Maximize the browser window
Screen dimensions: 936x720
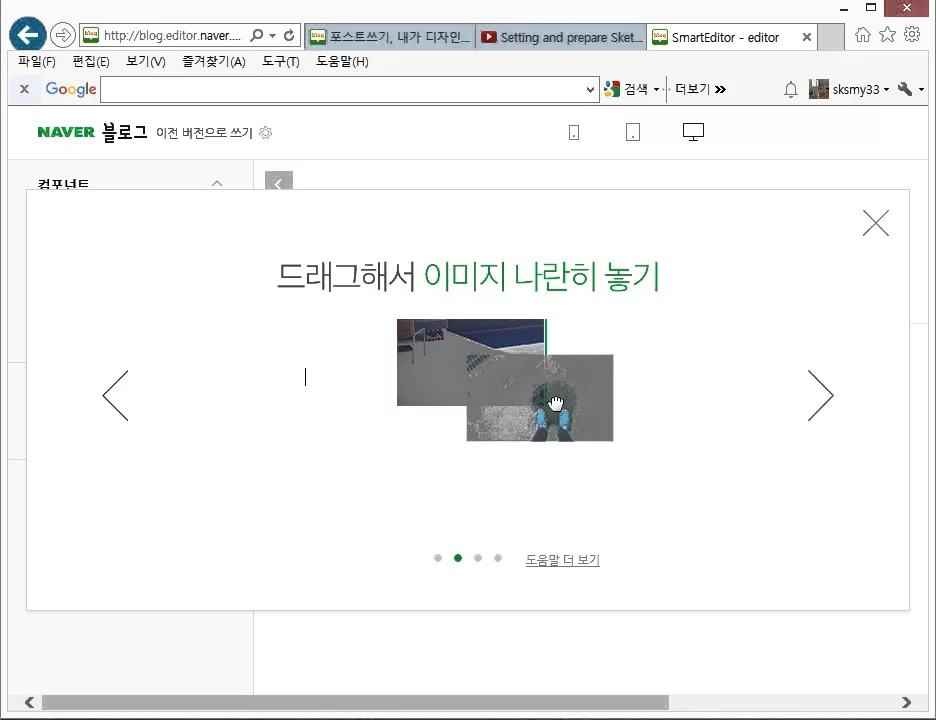[x=871, y=7]
